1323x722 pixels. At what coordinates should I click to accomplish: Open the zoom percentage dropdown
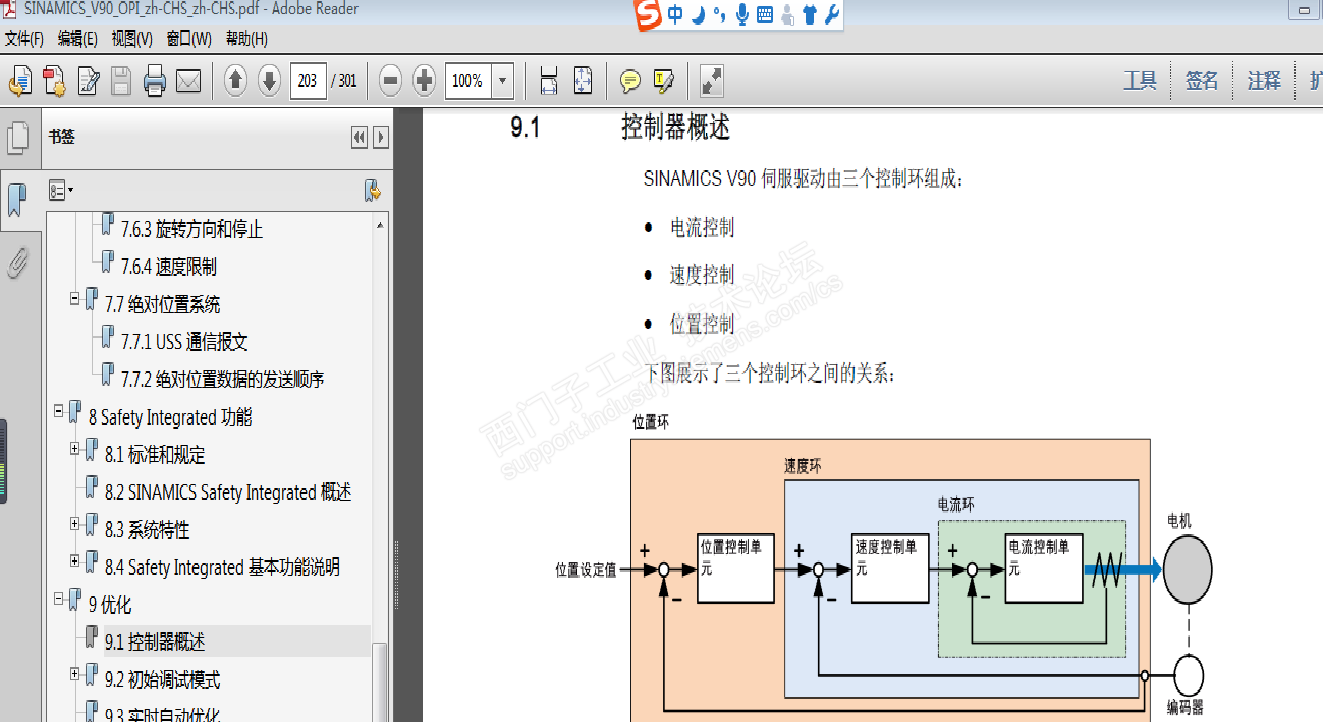click(x=503, y=81)
